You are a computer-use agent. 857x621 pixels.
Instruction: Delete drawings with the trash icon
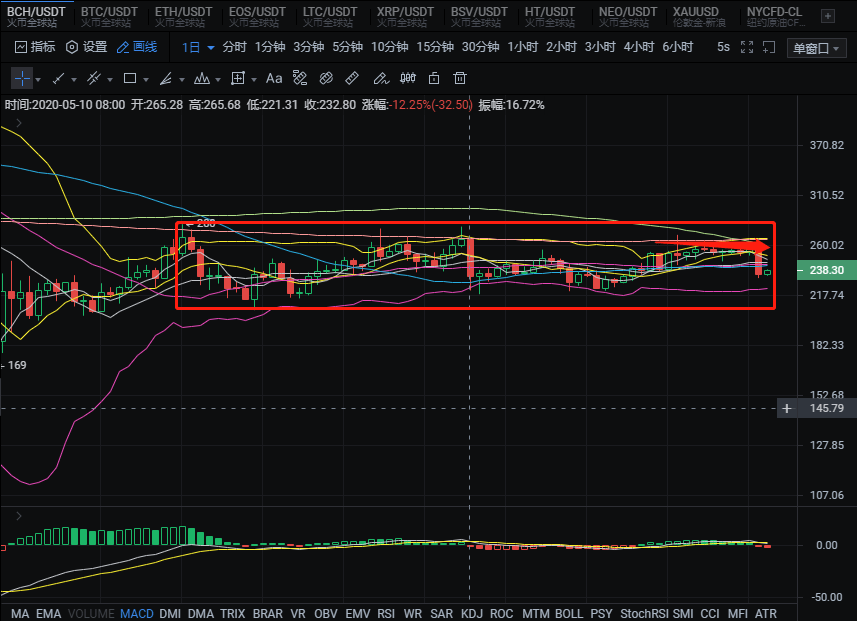coord(460,78)
